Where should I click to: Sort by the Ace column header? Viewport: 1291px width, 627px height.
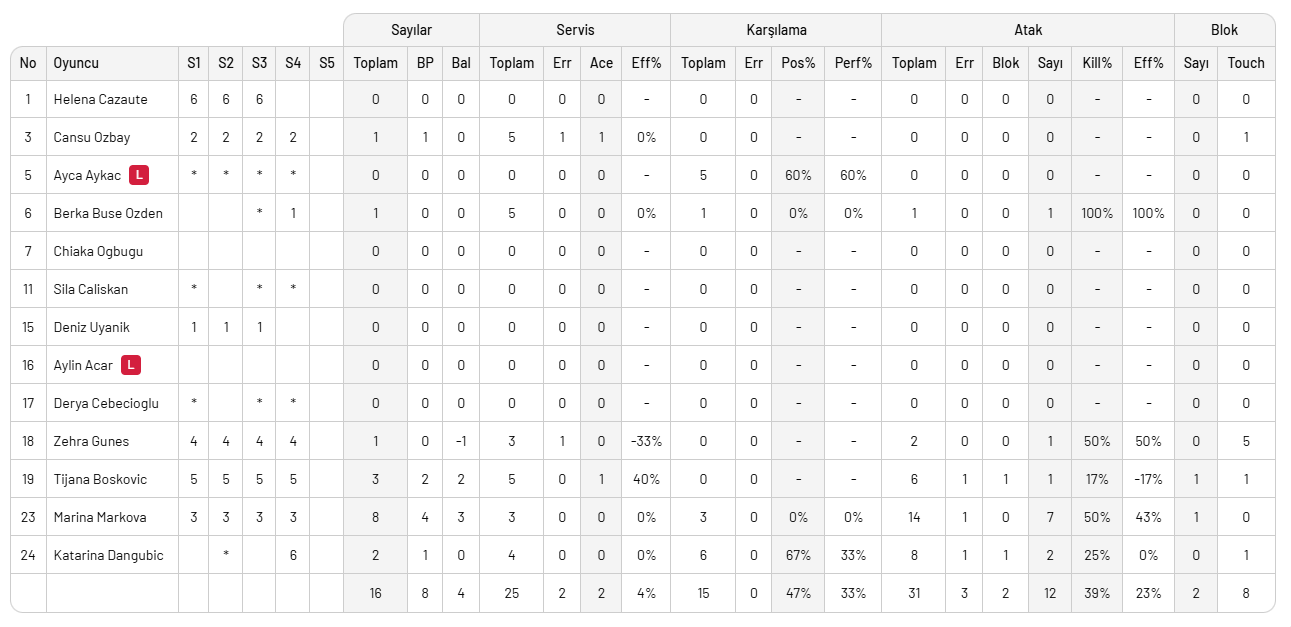601,63
